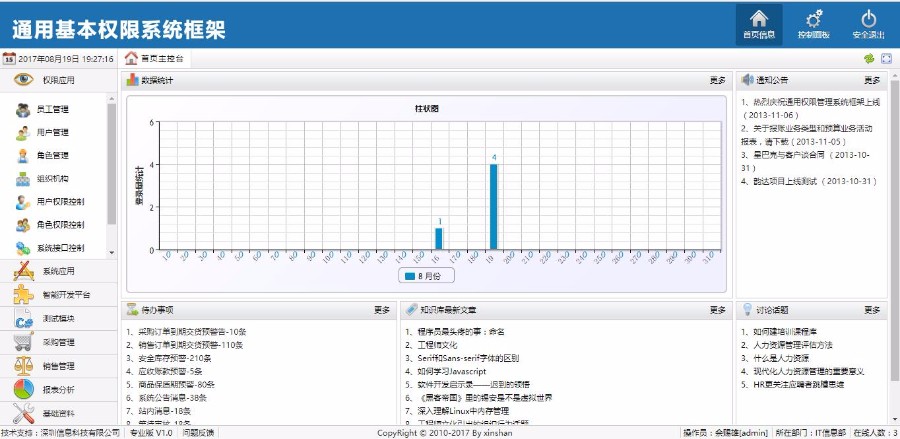Click the sidebar scrollbar down arrow

pos(111,252)
